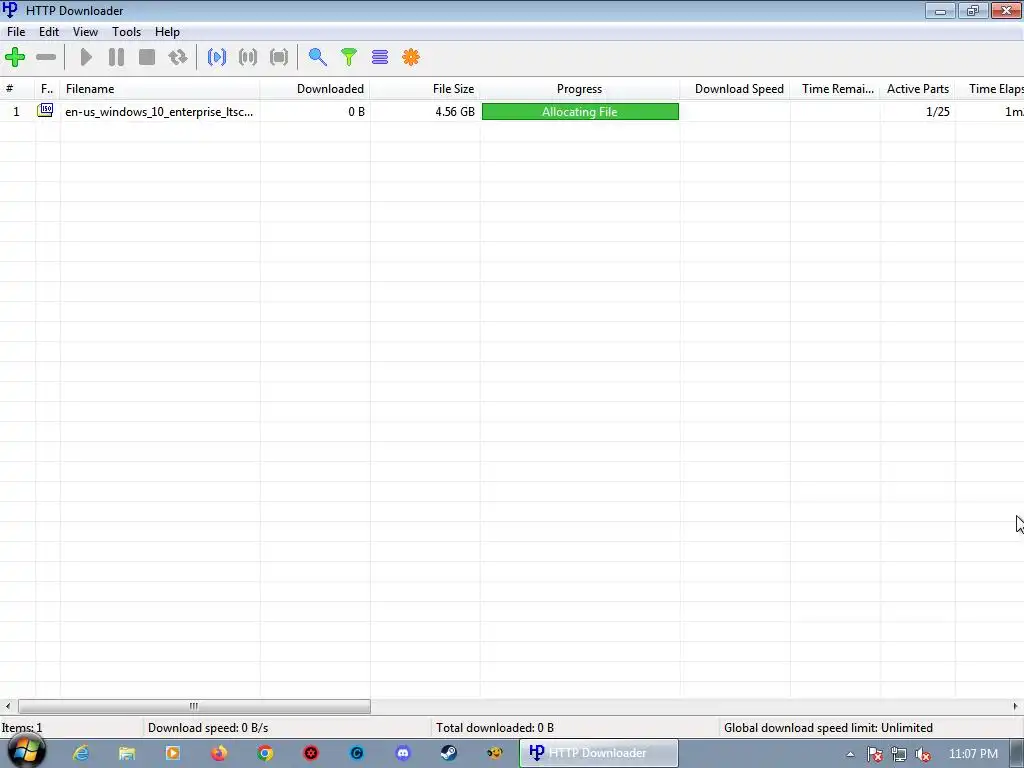Launch Chrome from the taskbar
The width and height of the screenshot is (1024, 768).
(264, 753)
